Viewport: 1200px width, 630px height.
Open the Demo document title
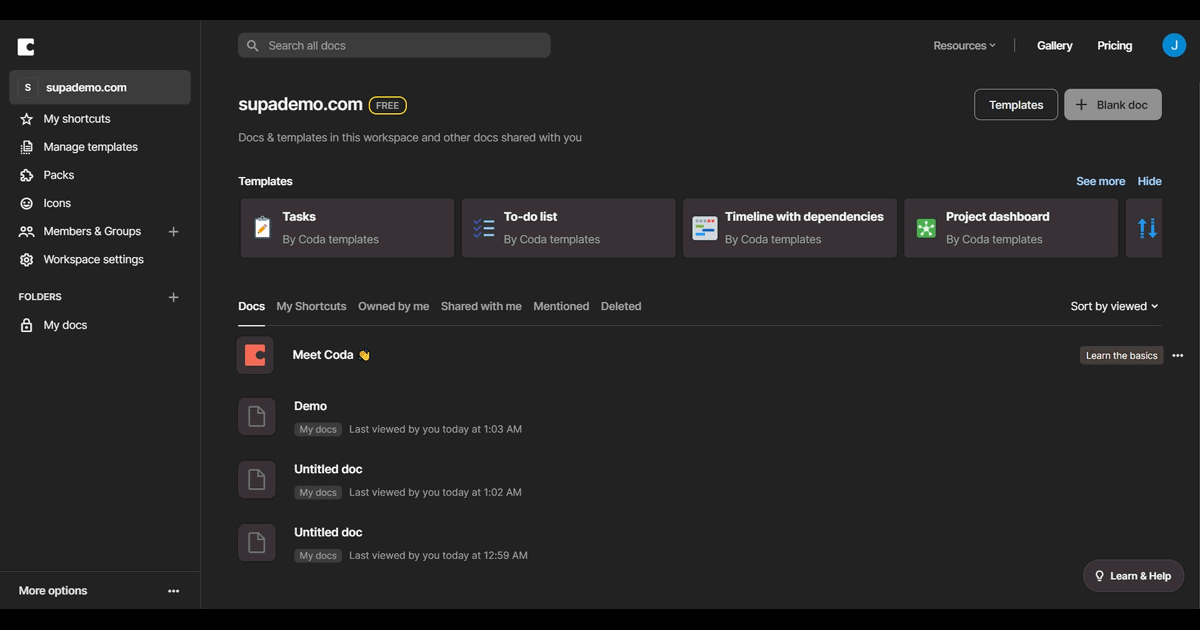click(310, 406)
